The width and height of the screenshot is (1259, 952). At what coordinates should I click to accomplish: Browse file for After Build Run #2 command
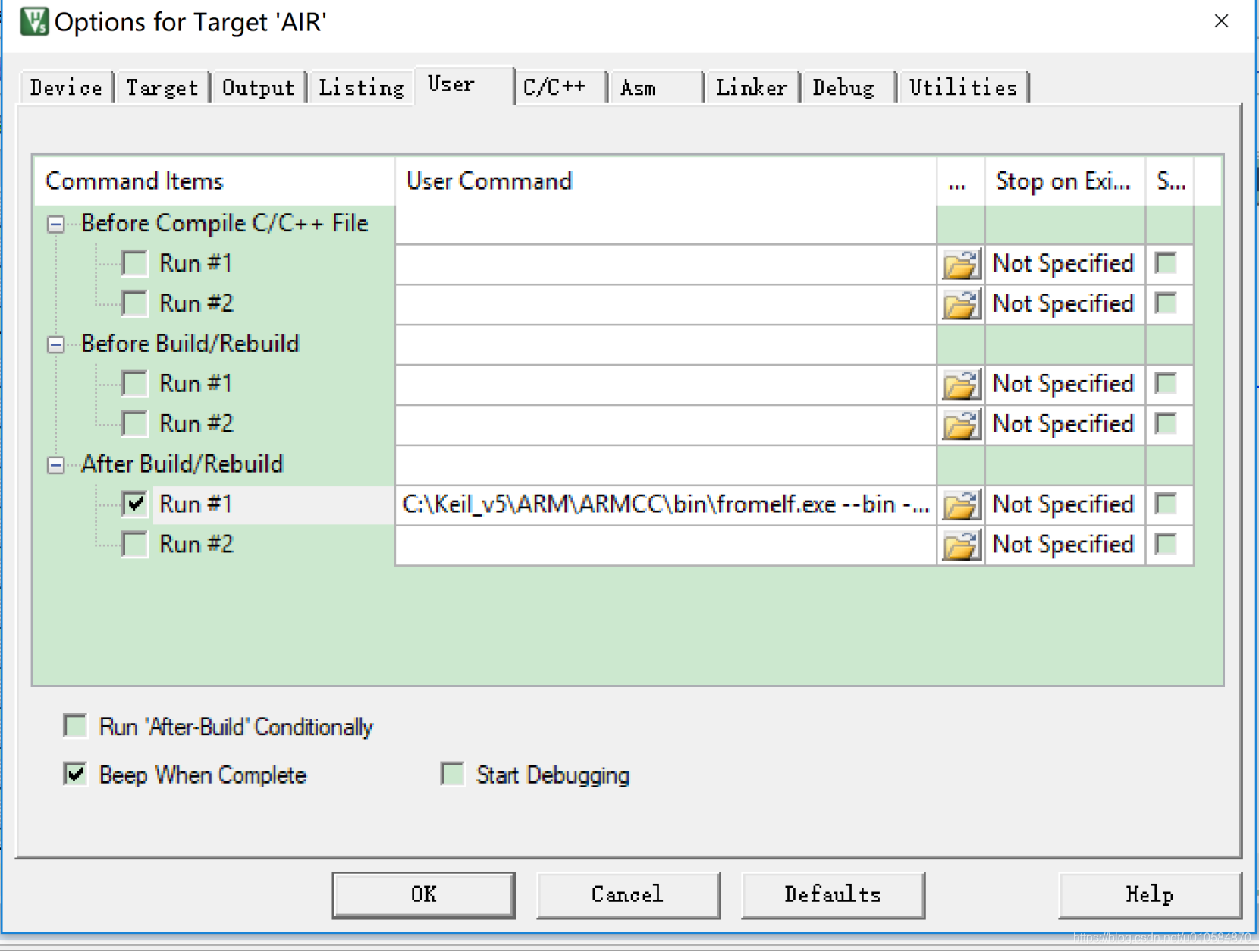(961, 545)
